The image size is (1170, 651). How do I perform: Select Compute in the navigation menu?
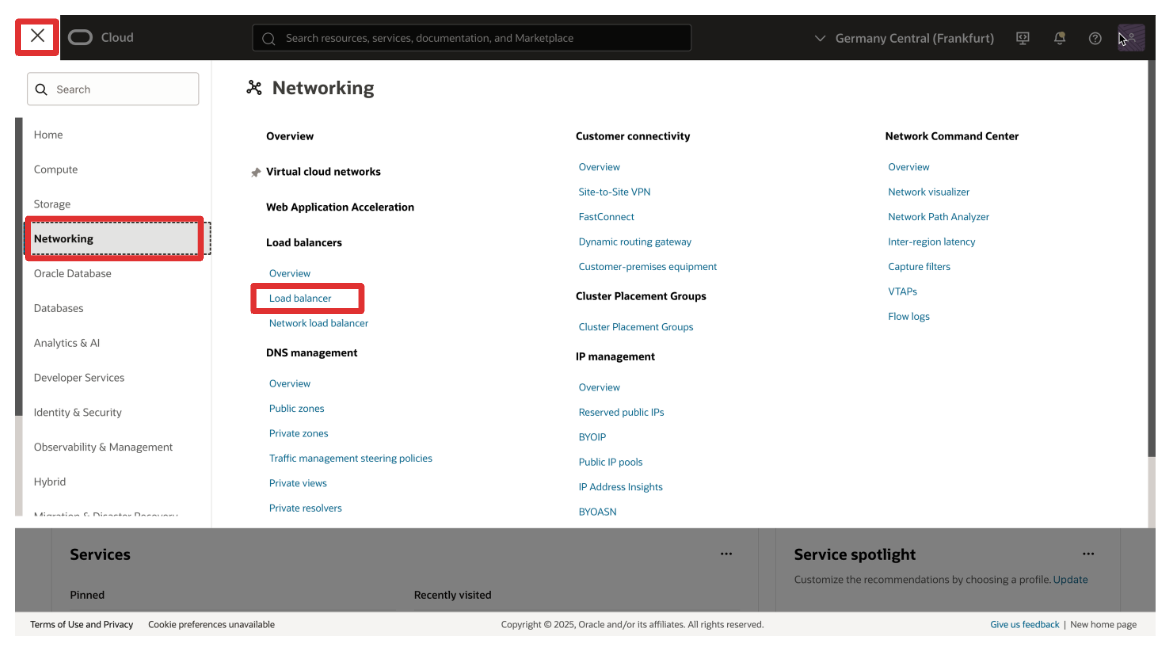coord(56,170)
